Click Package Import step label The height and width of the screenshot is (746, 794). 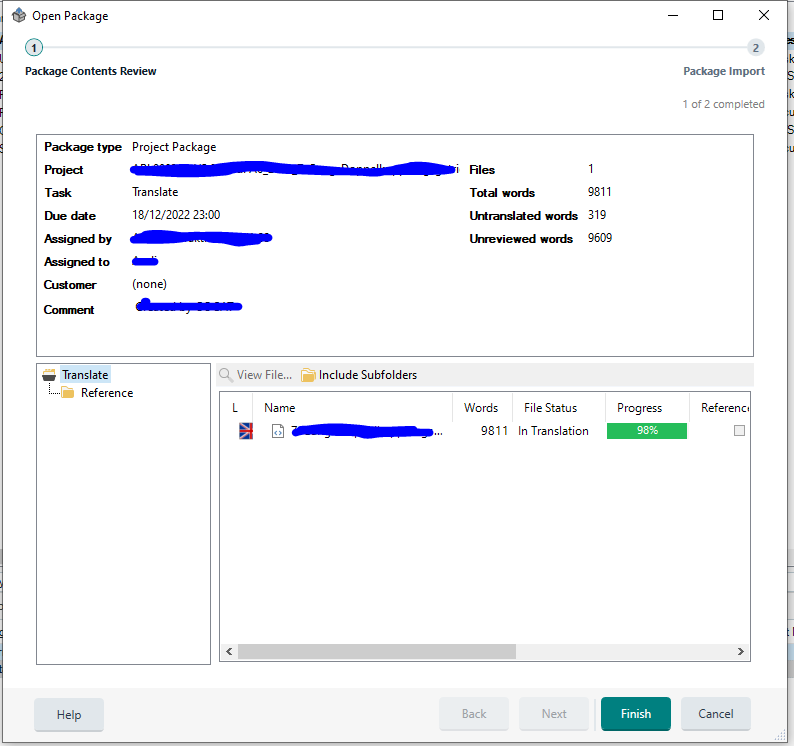click(x=724, y=71)
